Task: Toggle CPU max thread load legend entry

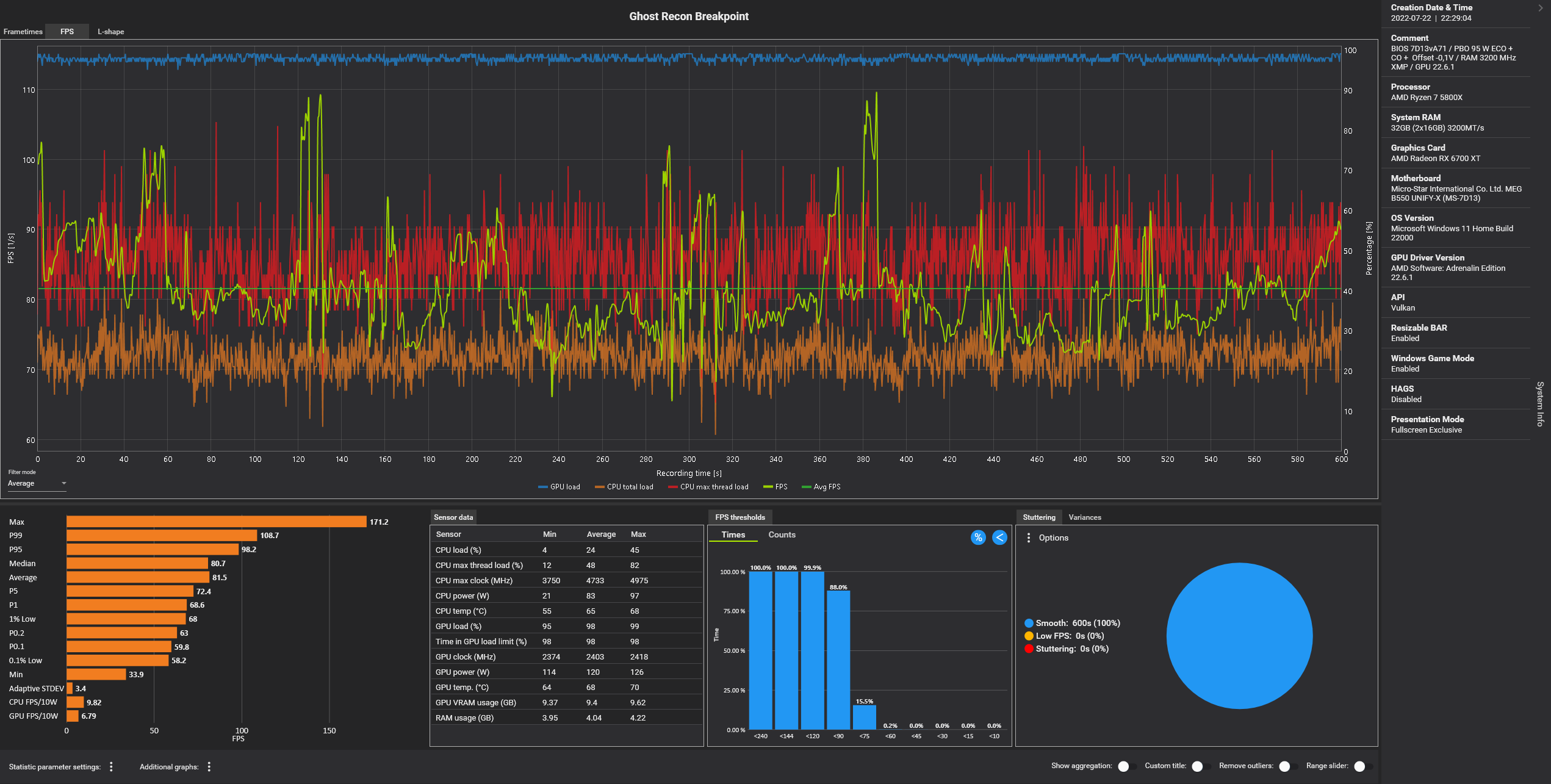Action: click(708, 487)
